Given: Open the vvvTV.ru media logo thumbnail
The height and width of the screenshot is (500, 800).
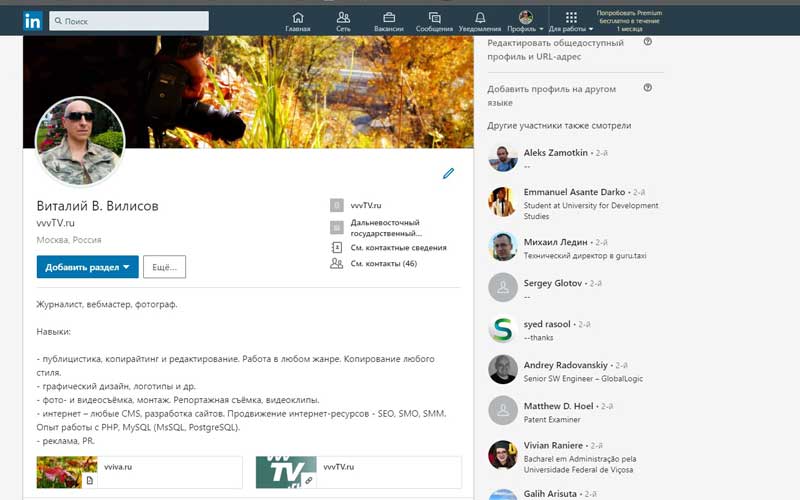Looking at the screenshot, I should pyautogui.click(x=286, y=472).
